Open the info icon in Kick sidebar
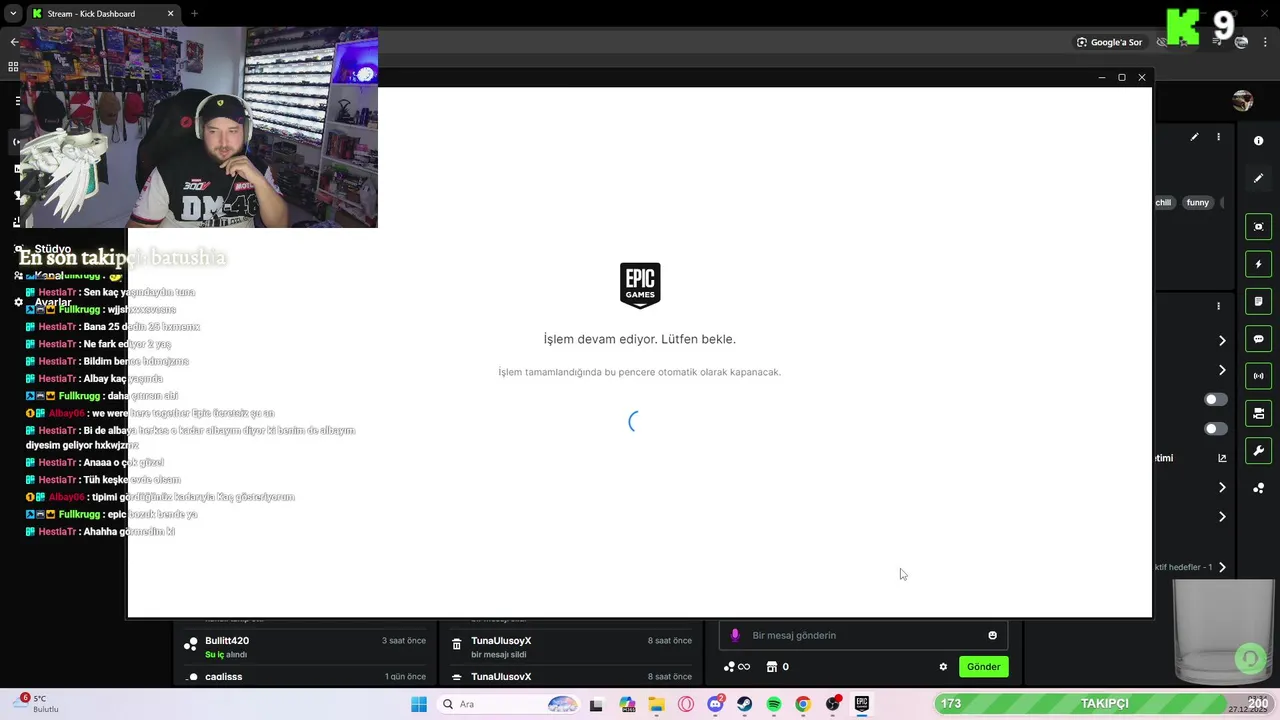Viewport: 1280px width, 720px height. point(1258,141)
